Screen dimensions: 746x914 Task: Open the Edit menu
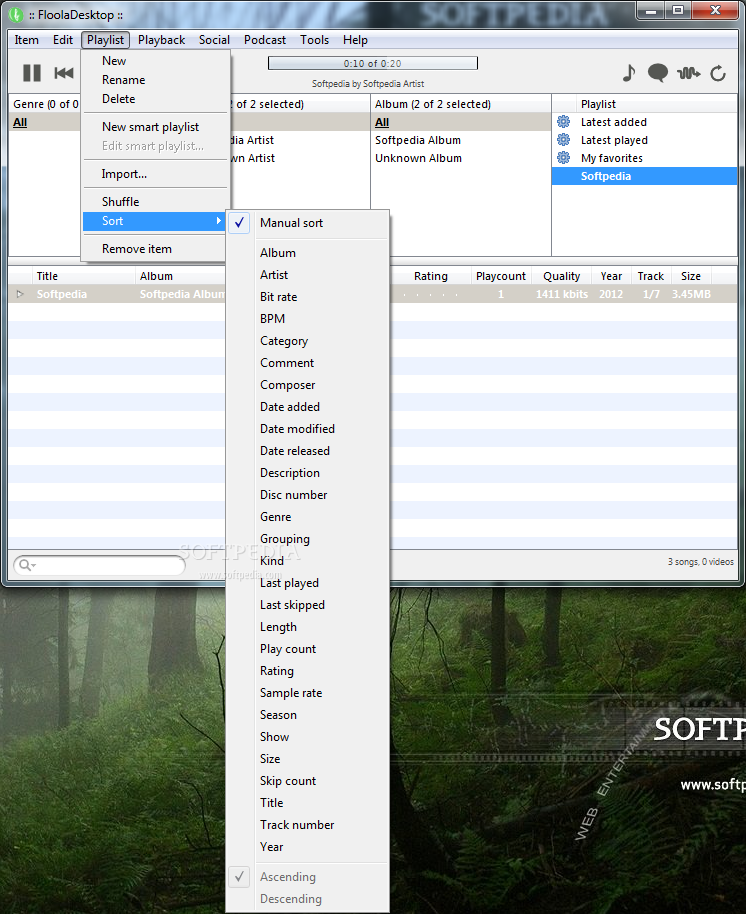click(x=62, y=40)
